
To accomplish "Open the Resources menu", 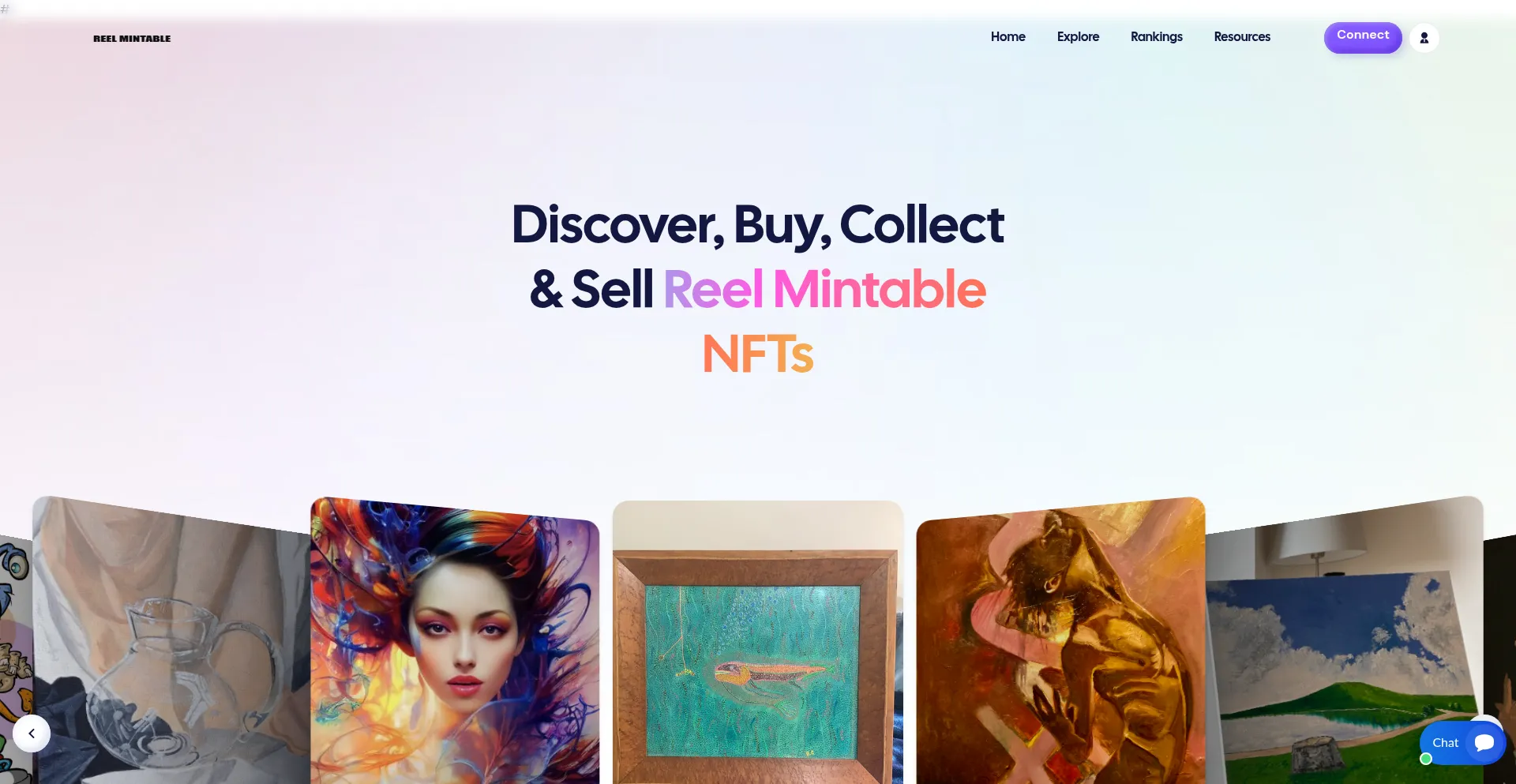I will click(1242, 37).
